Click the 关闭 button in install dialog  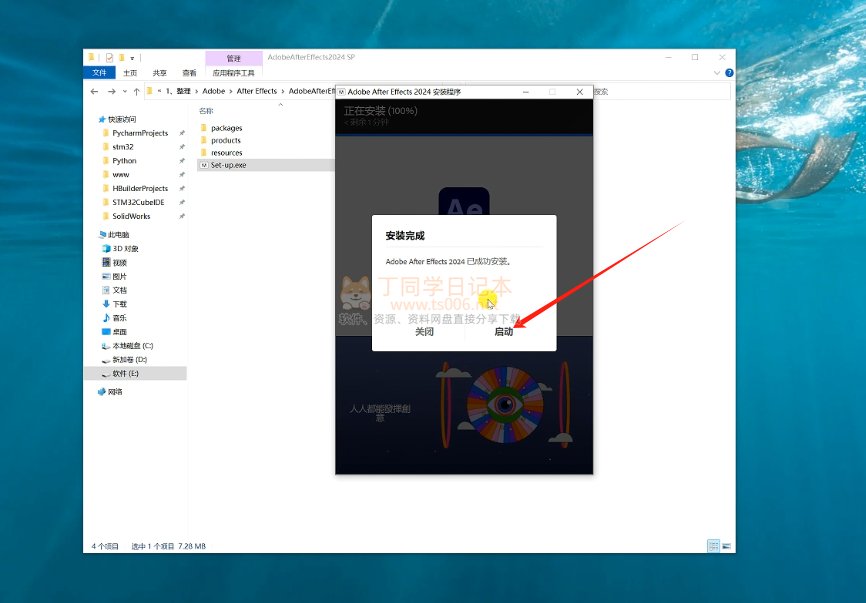point(424,332)
